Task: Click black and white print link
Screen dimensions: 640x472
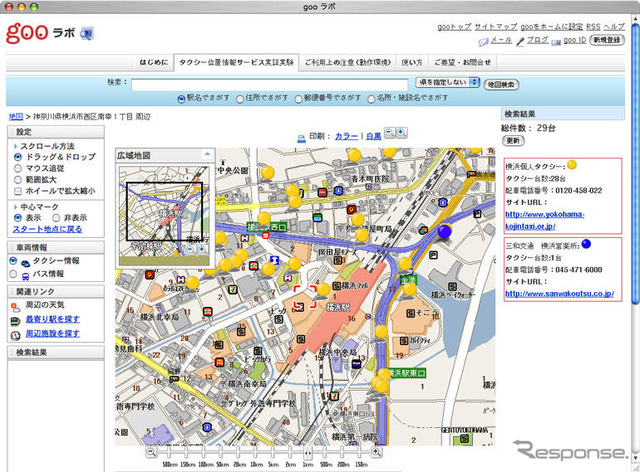Action: point(373,136)
